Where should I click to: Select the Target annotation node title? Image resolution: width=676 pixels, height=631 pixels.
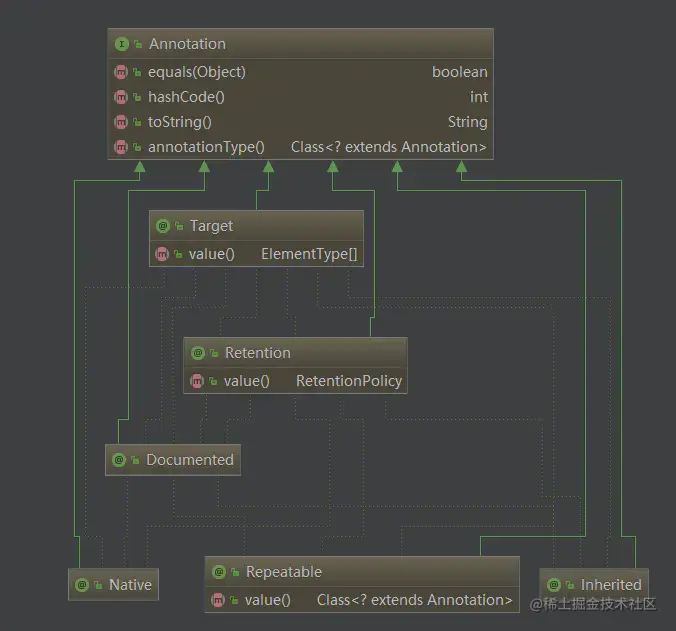[x=211, y=226]
